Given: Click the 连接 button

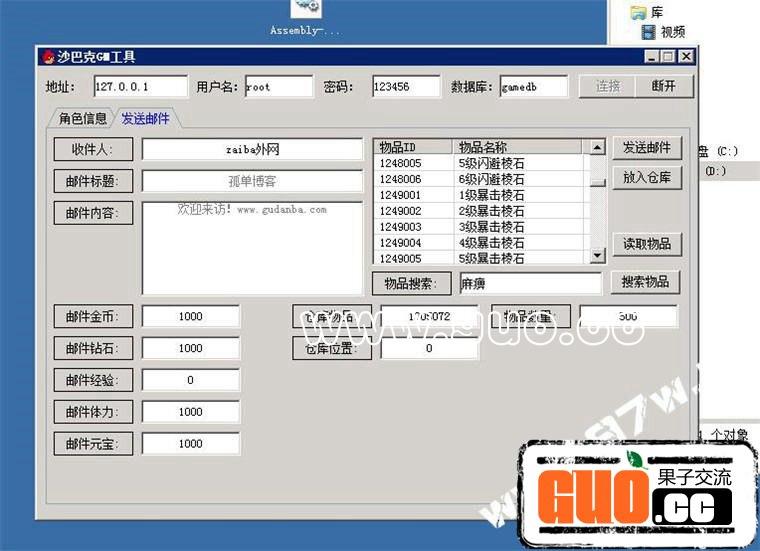Looking at the screenshot, I should 608,86.
